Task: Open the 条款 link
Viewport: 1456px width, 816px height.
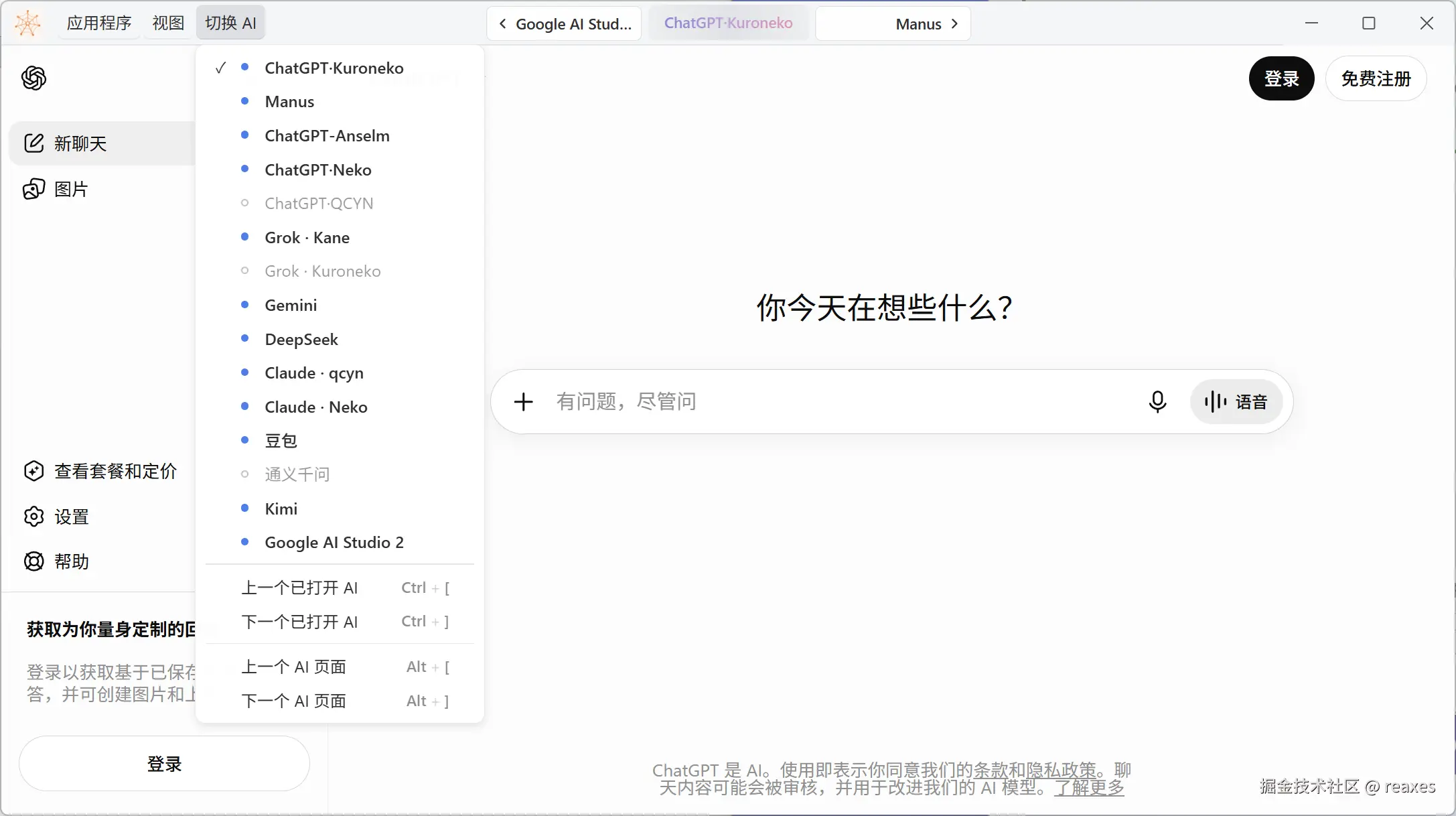Action: point(990,770)
